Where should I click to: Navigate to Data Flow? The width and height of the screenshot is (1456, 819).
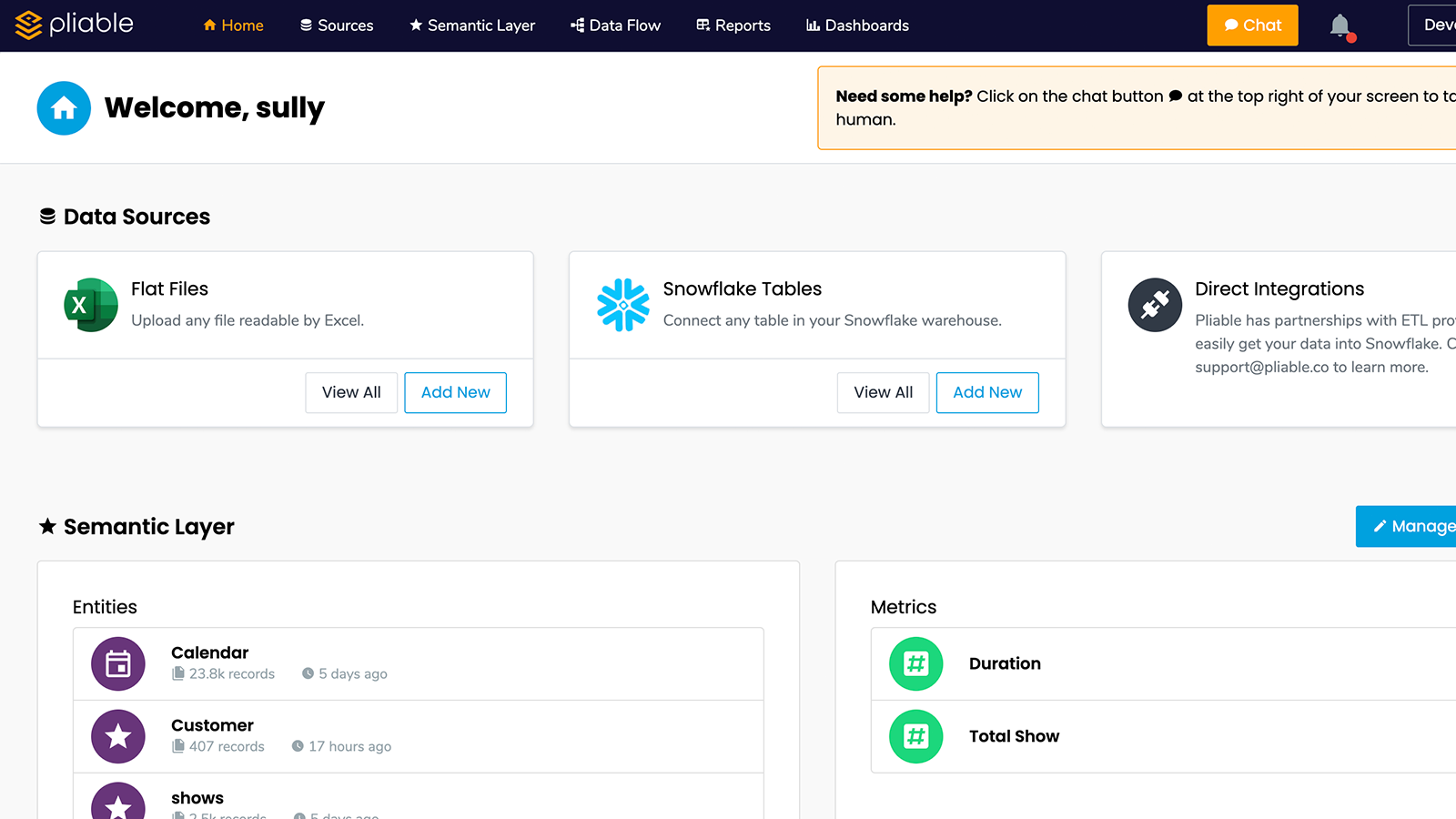[616, 25]
